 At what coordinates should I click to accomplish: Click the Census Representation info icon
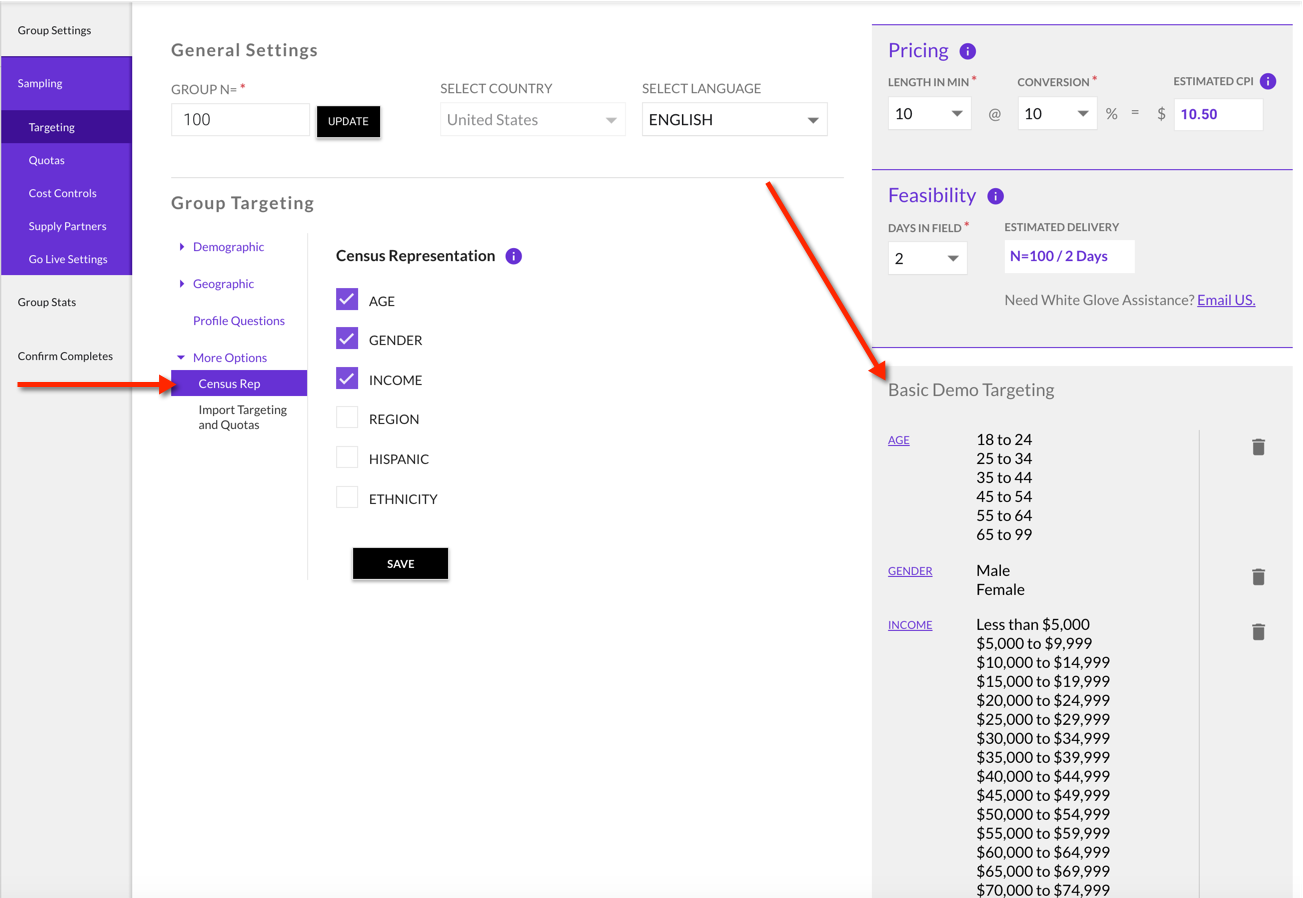click(513, 256)
